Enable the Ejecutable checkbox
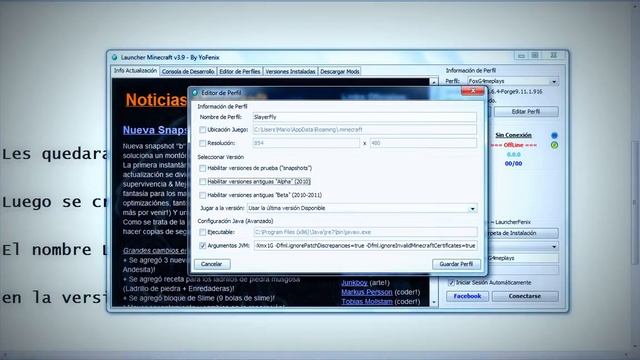 point(202,232)
